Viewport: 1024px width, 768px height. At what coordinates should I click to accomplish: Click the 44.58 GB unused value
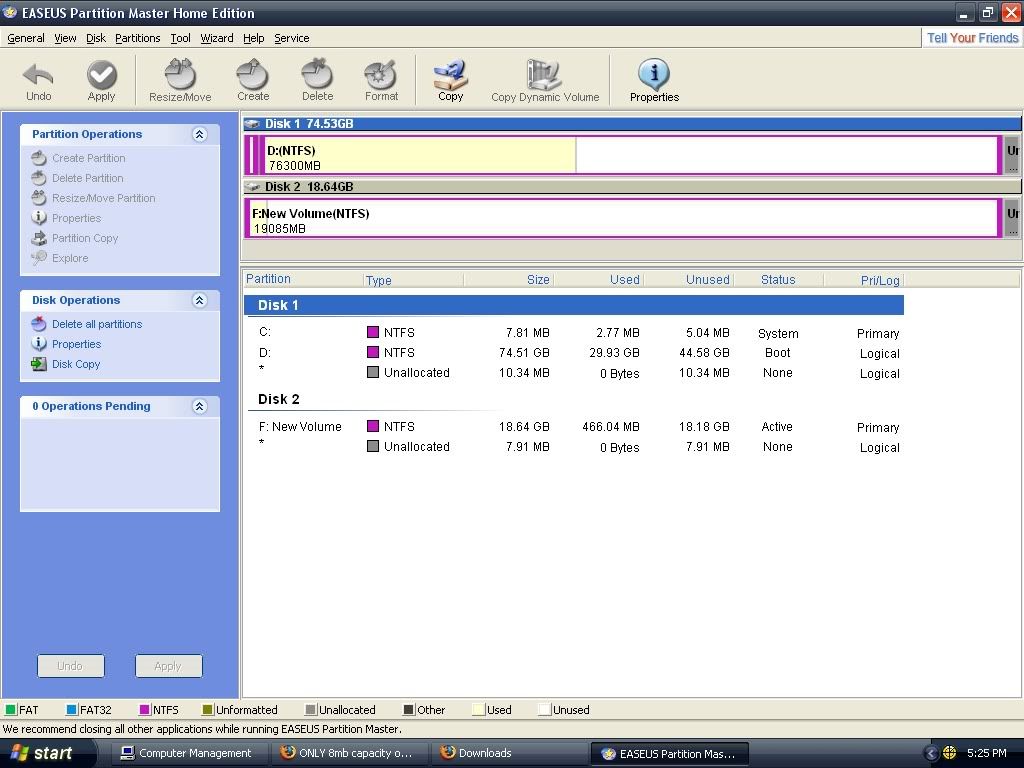(704, 353)
